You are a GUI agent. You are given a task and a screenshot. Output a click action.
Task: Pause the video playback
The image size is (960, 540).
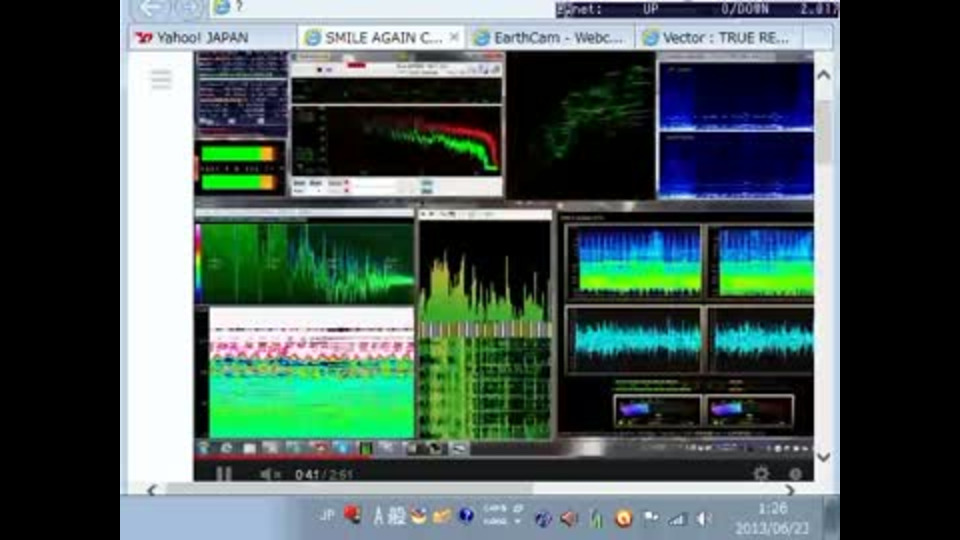tap(224, 474)
